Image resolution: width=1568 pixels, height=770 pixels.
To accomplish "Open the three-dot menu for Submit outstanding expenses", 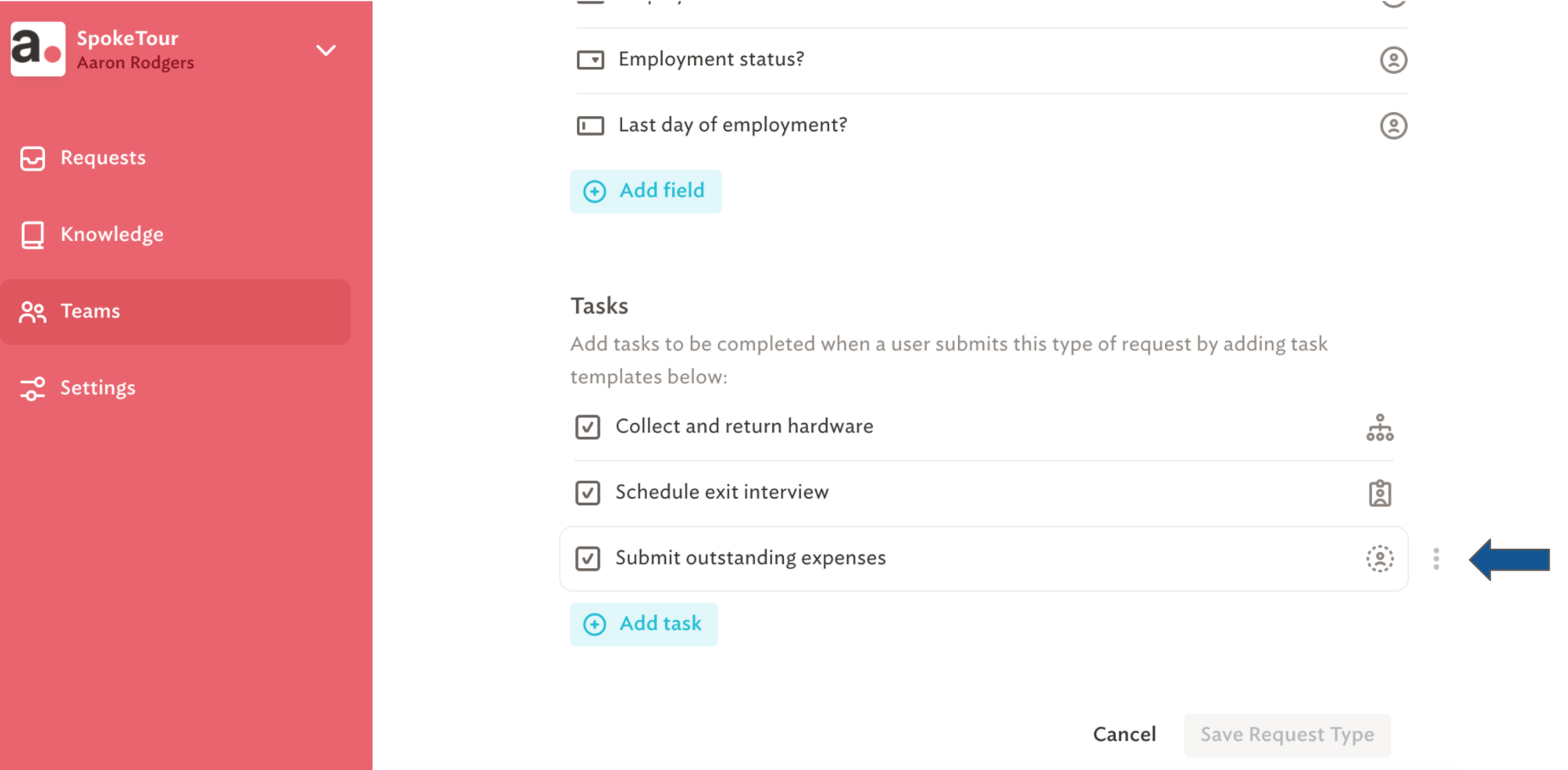I will click(1436, 559).
